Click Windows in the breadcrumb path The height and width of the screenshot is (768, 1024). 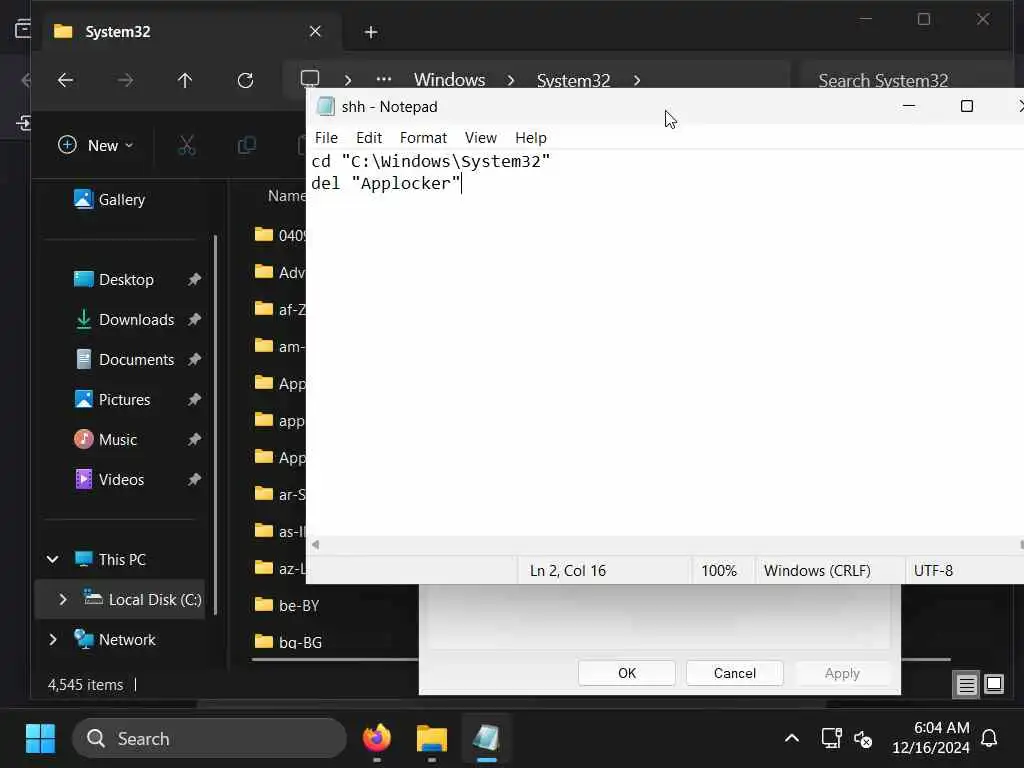coord(449,80)
